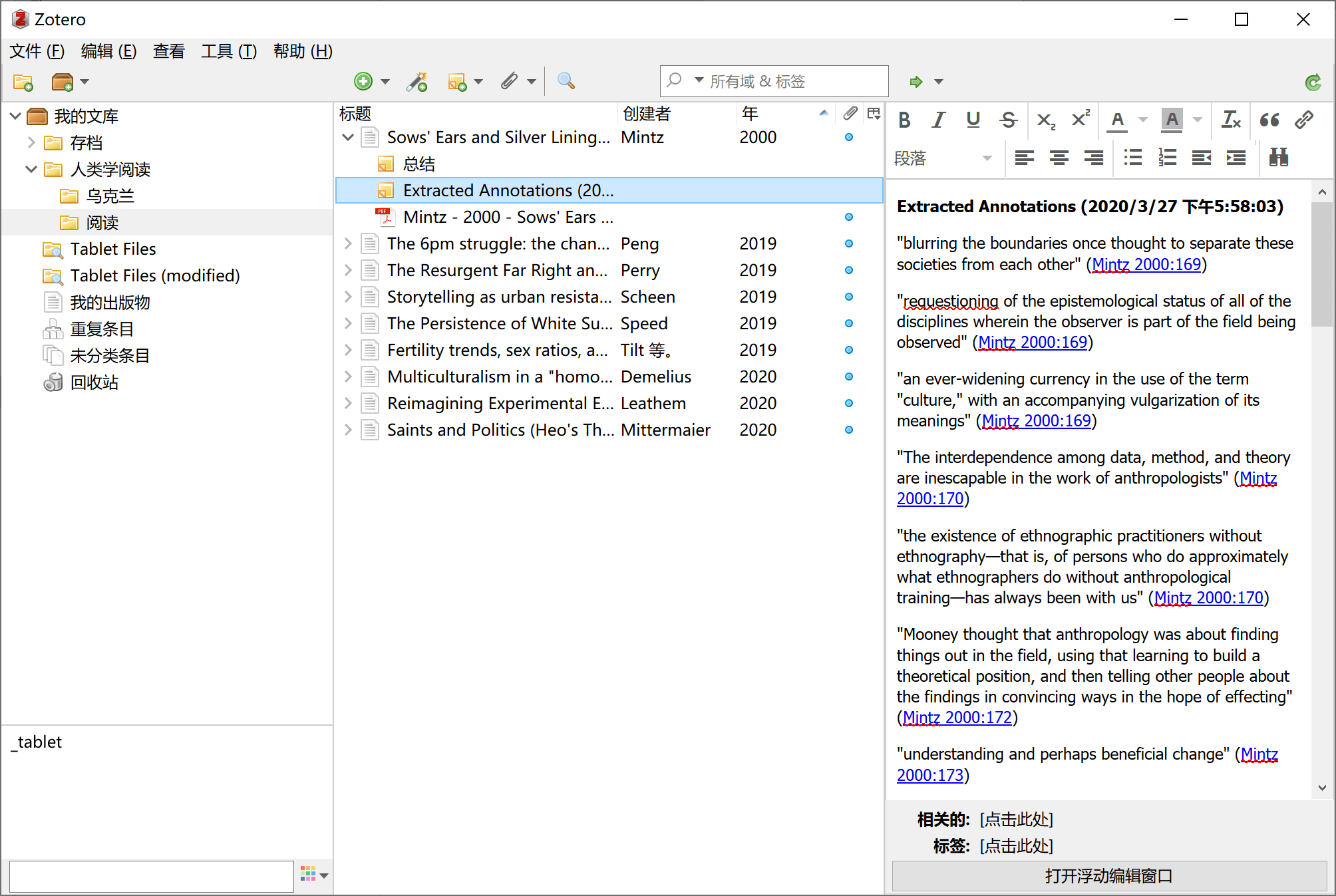Screen dimensions: 1336x896
Task: Sort items by the attachment paperclip column
Action: 850,114
